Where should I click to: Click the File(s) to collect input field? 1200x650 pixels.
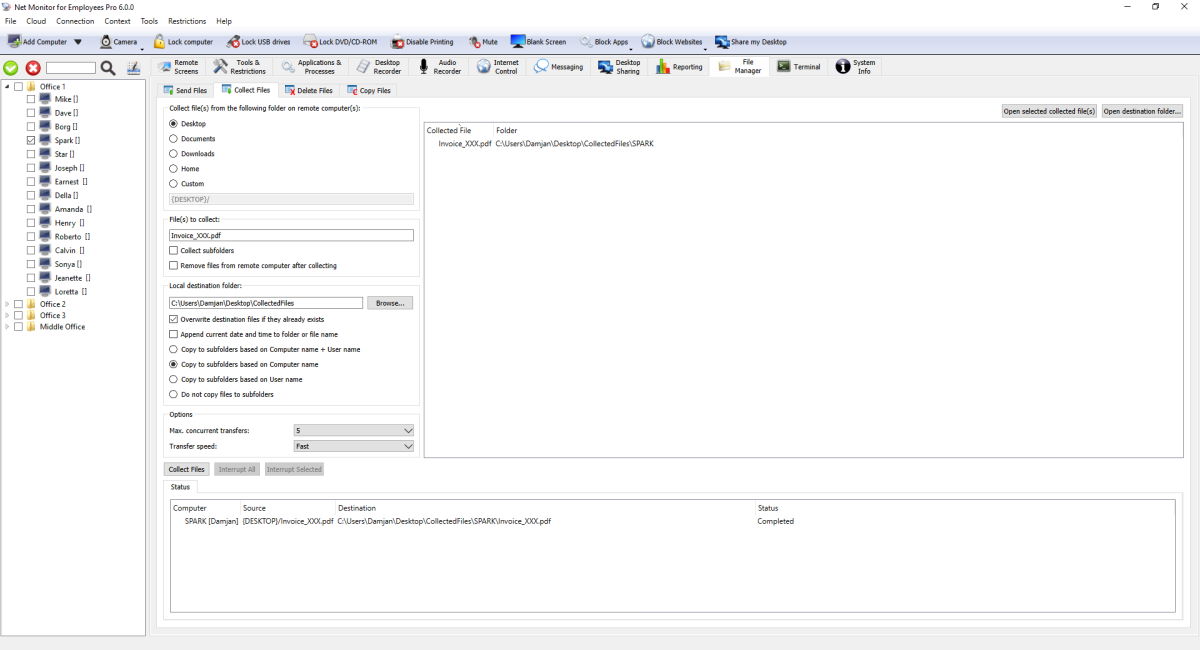(291, 236)
